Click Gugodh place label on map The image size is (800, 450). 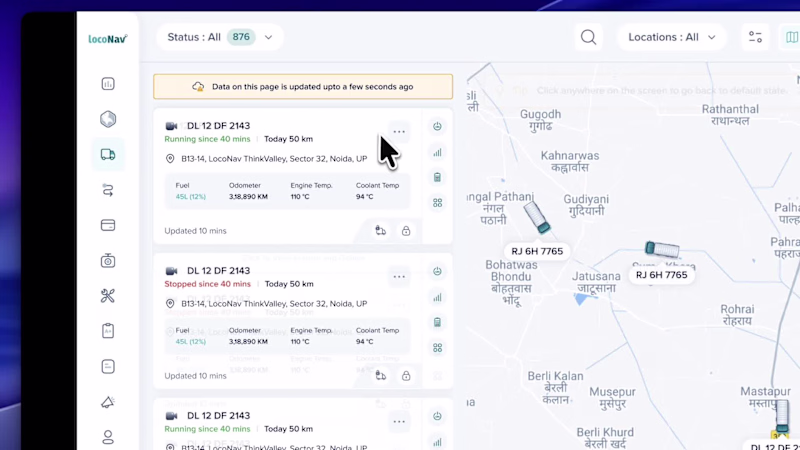click(540, 120)
